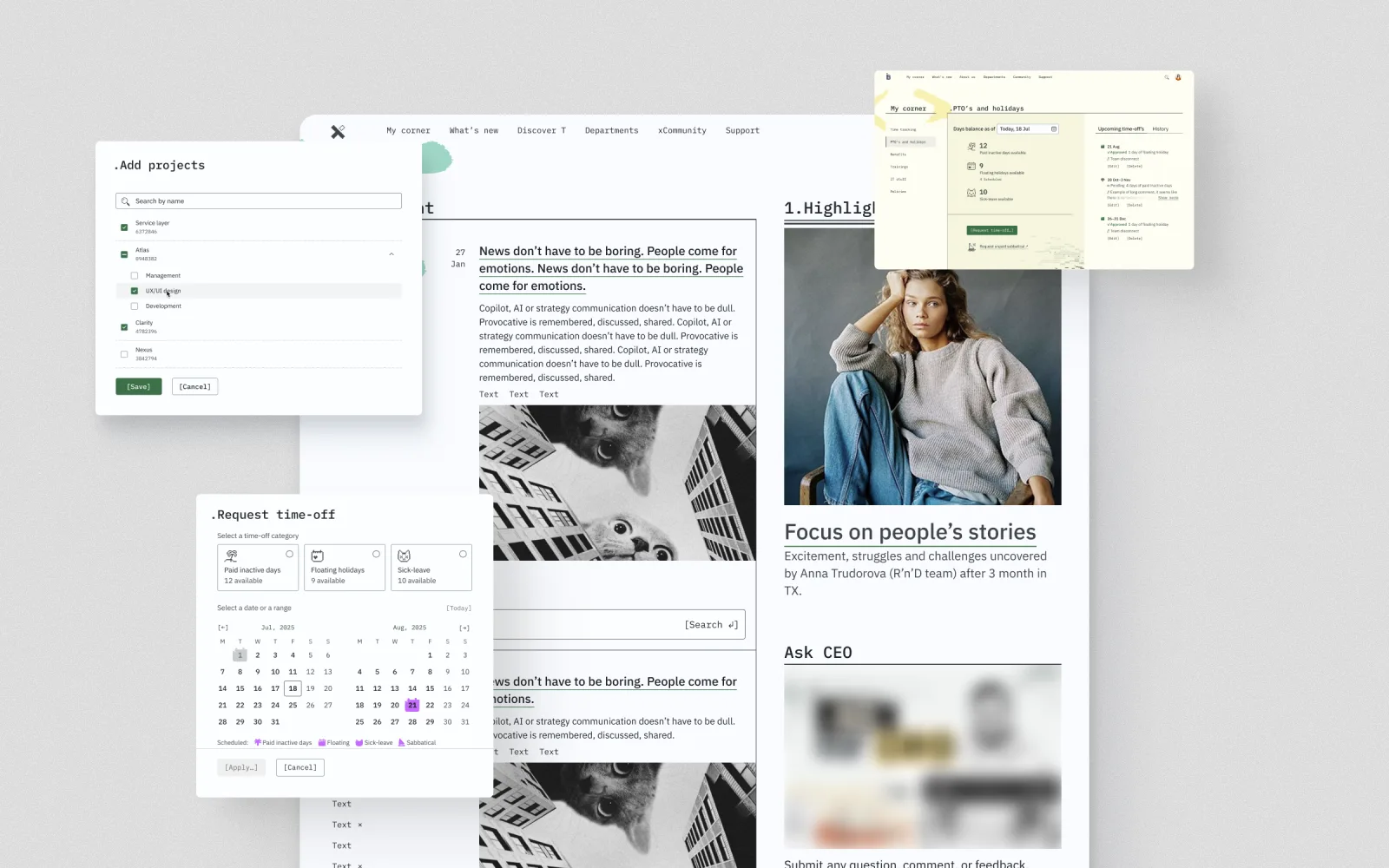Click calendar icon beside 9 floating holidays
Screen dimensions: 1389x868
pos(971,167)
